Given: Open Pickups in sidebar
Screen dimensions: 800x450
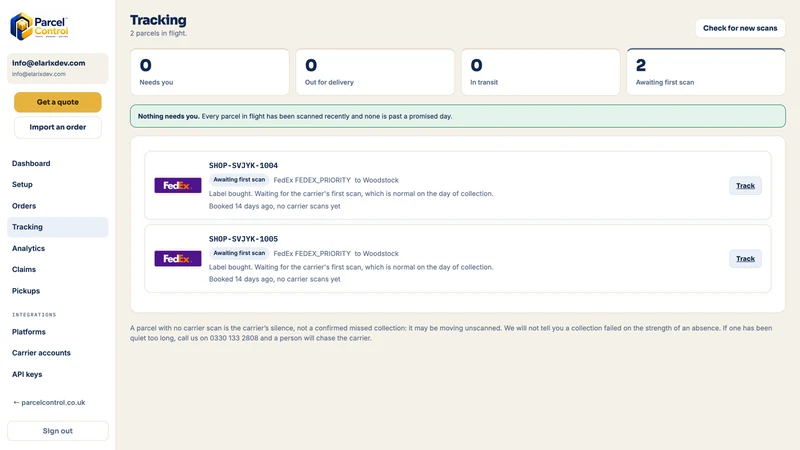Looking at the screenshot, I should pyautogui.click(x=58, y=291).
